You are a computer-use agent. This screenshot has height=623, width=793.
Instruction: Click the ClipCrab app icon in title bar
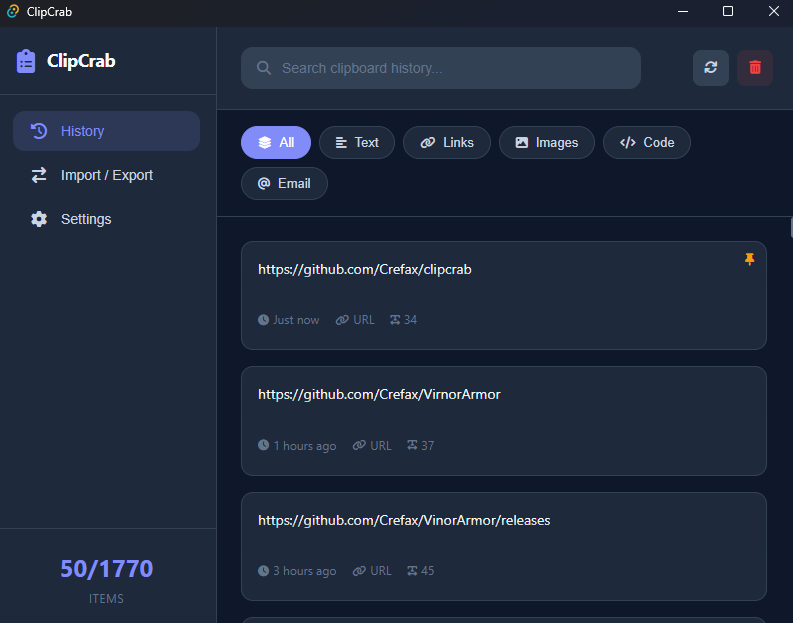(13, 11)
